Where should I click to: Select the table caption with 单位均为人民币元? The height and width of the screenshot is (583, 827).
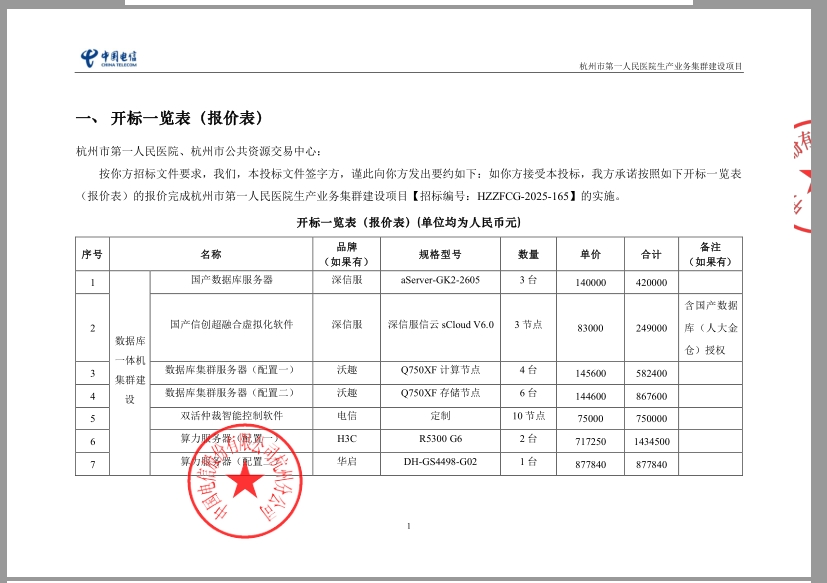(408, 222)
